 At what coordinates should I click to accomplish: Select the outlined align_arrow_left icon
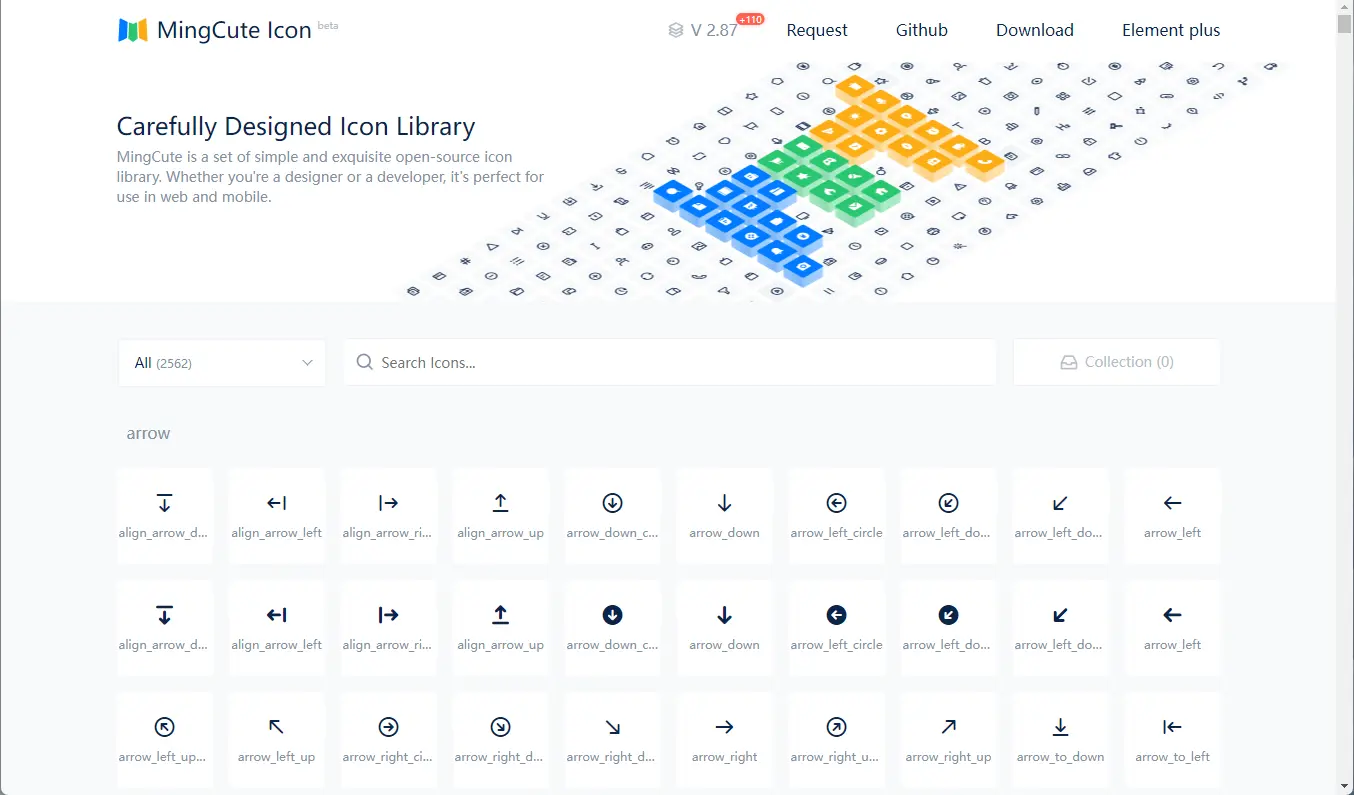[277, 516]
